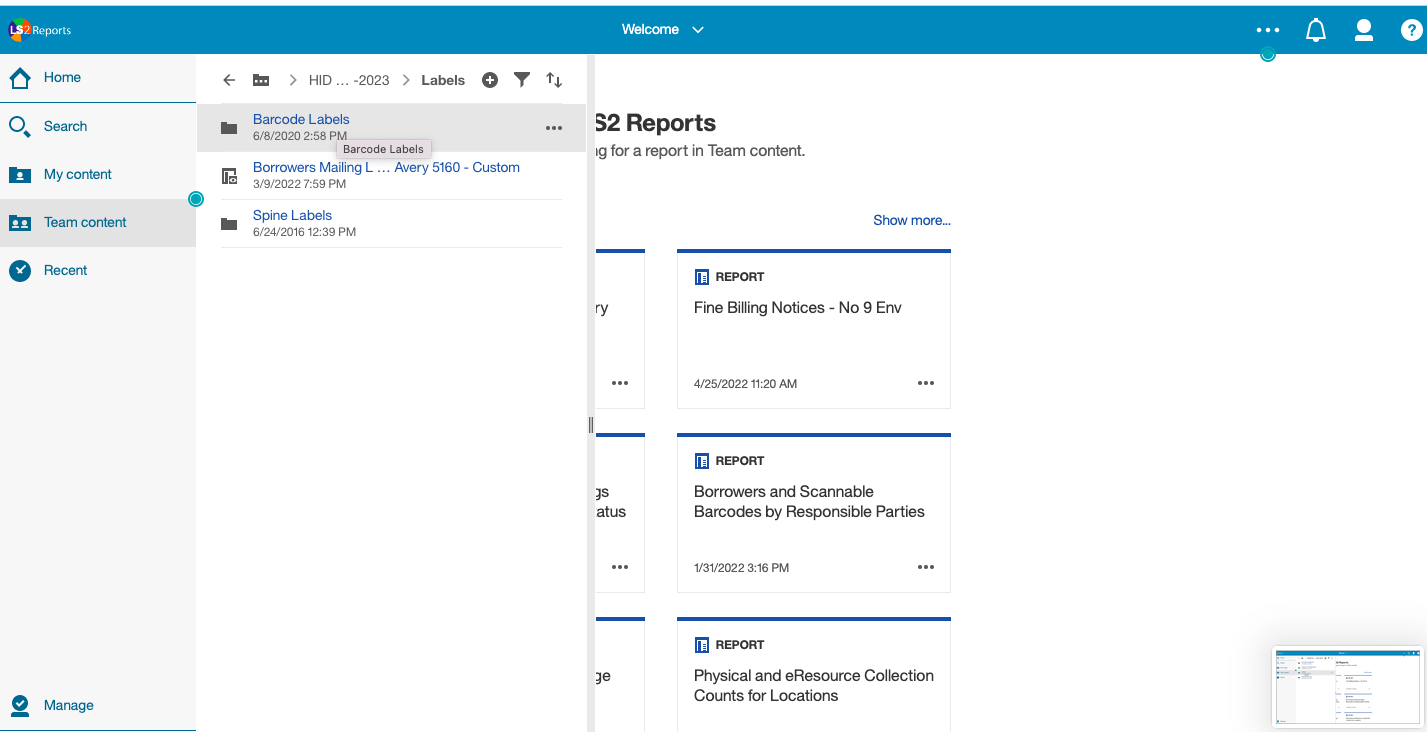The image size is (1427, 732).
Task: Click the Search magnifier icon
Action: [20, 127]
